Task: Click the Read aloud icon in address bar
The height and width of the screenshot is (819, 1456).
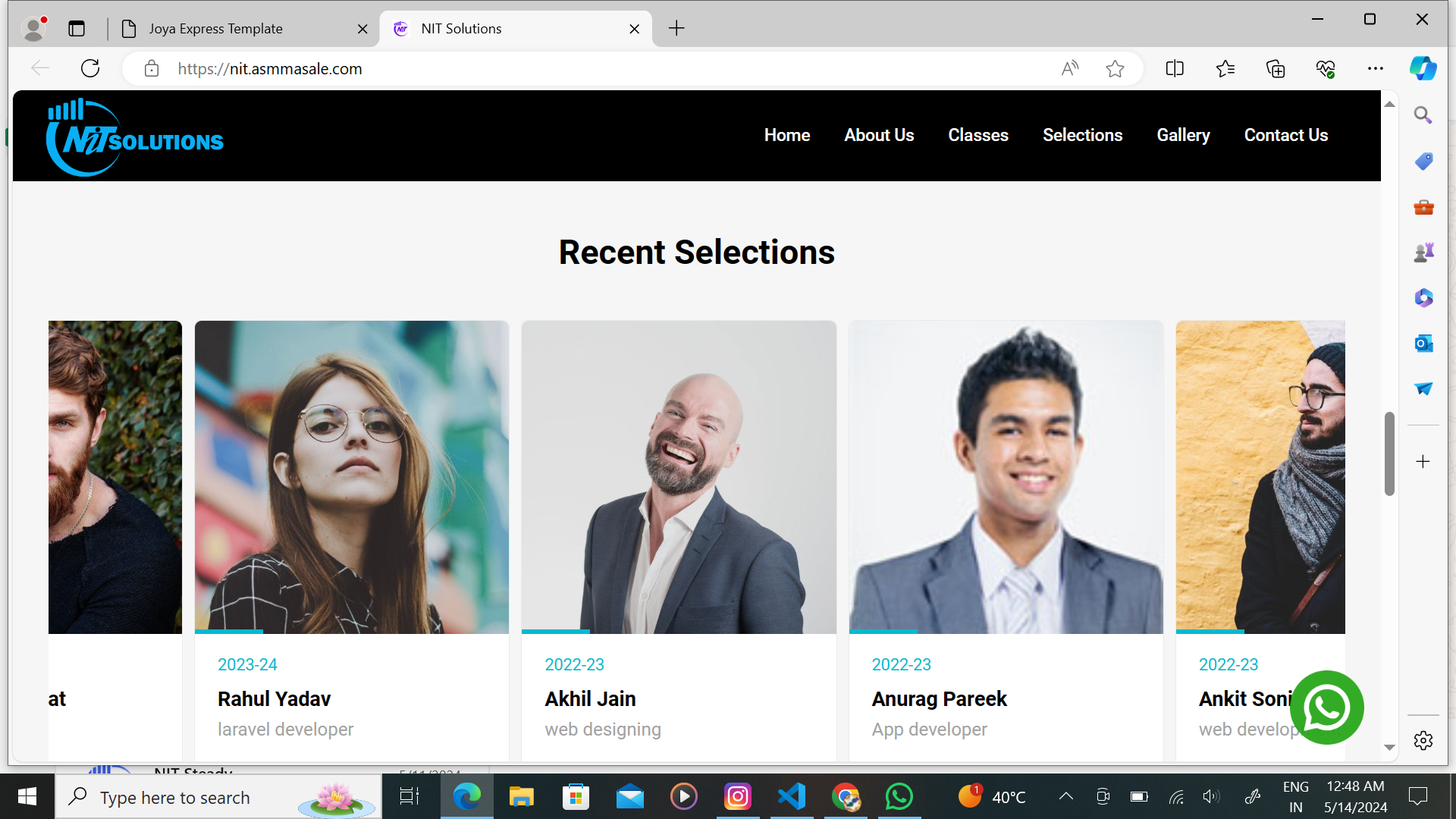Action: [x=1069, y=69]
